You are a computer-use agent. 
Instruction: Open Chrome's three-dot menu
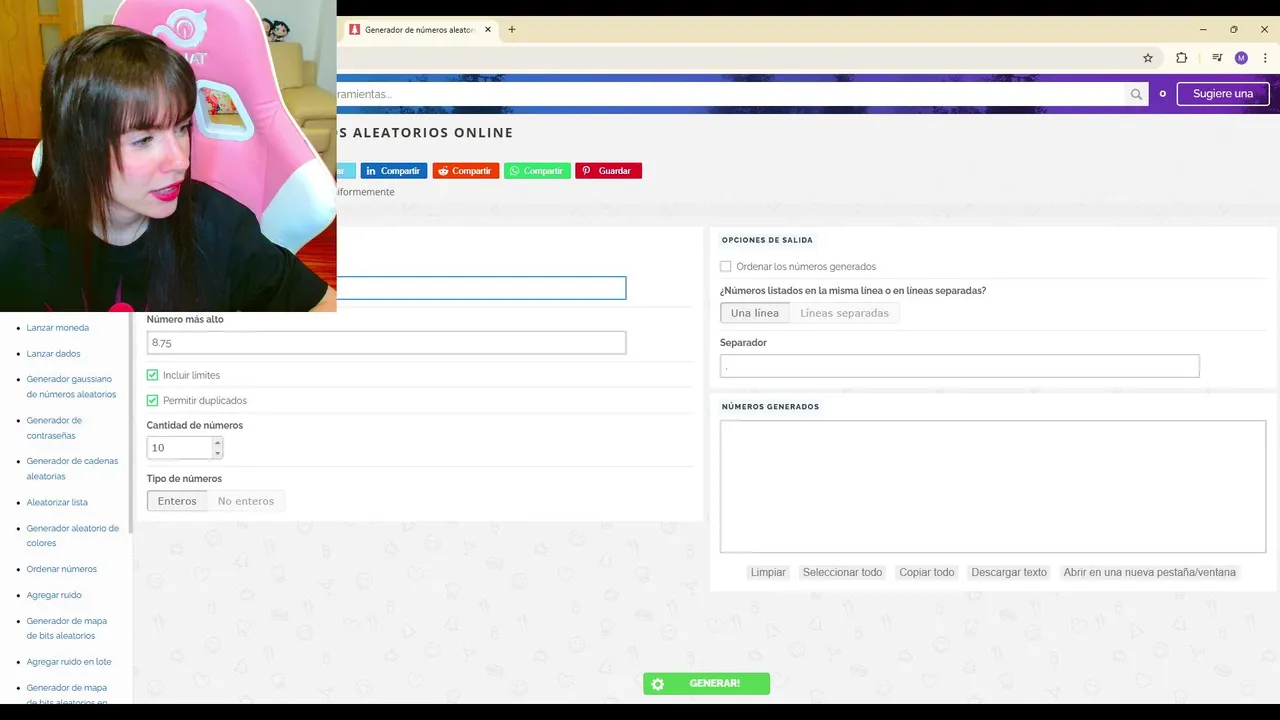[x=1265, y=58]
